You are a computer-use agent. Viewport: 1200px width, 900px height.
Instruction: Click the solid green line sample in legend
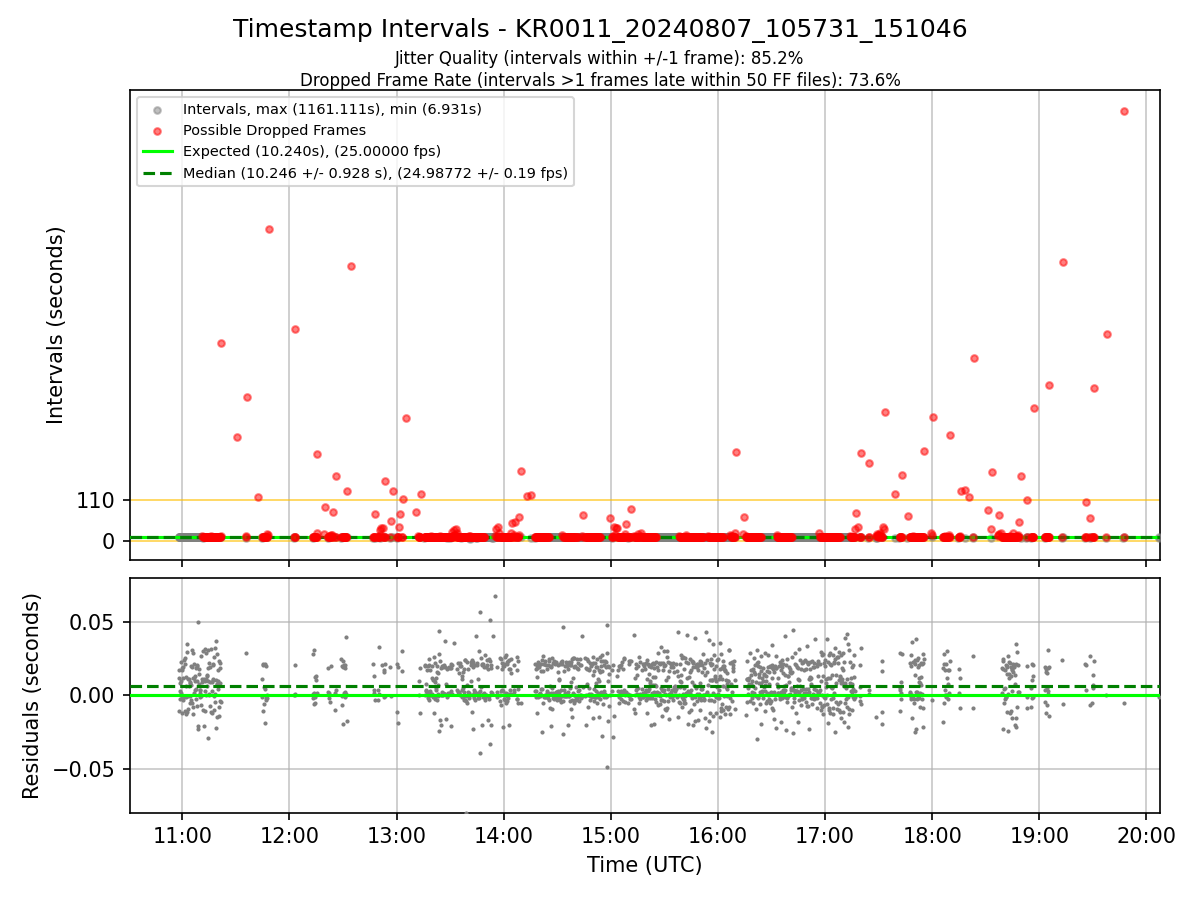tap(158, 152)
